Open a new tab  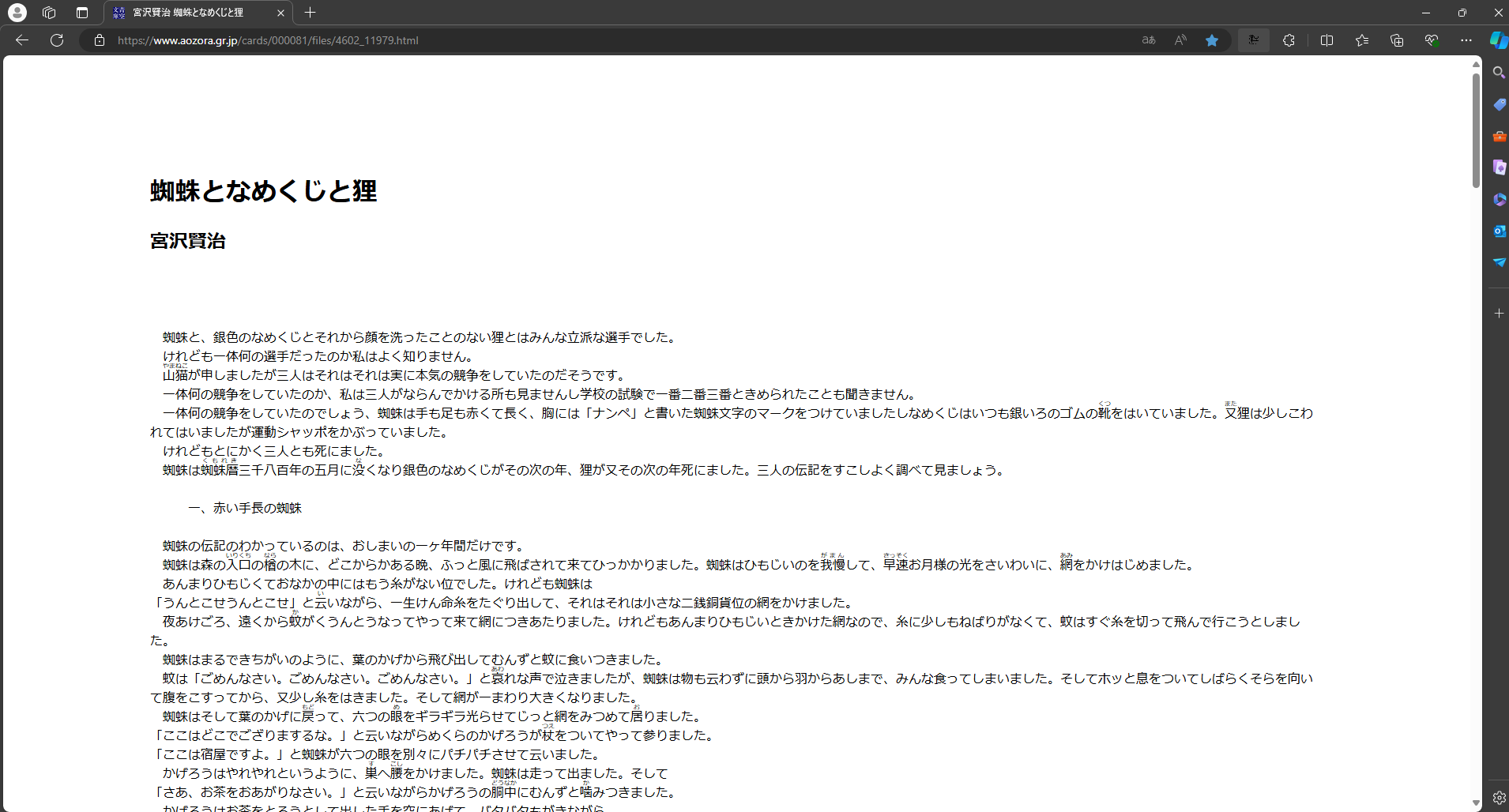pyautogui.click(x=310, y=13)
